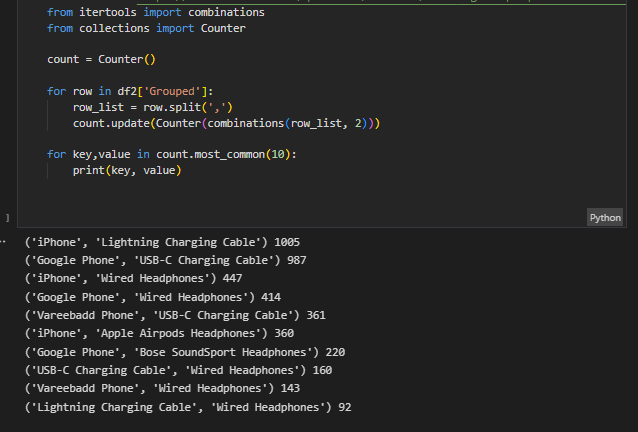Click output row iPhone, Wired Headphones 447

tap(133, 278)
